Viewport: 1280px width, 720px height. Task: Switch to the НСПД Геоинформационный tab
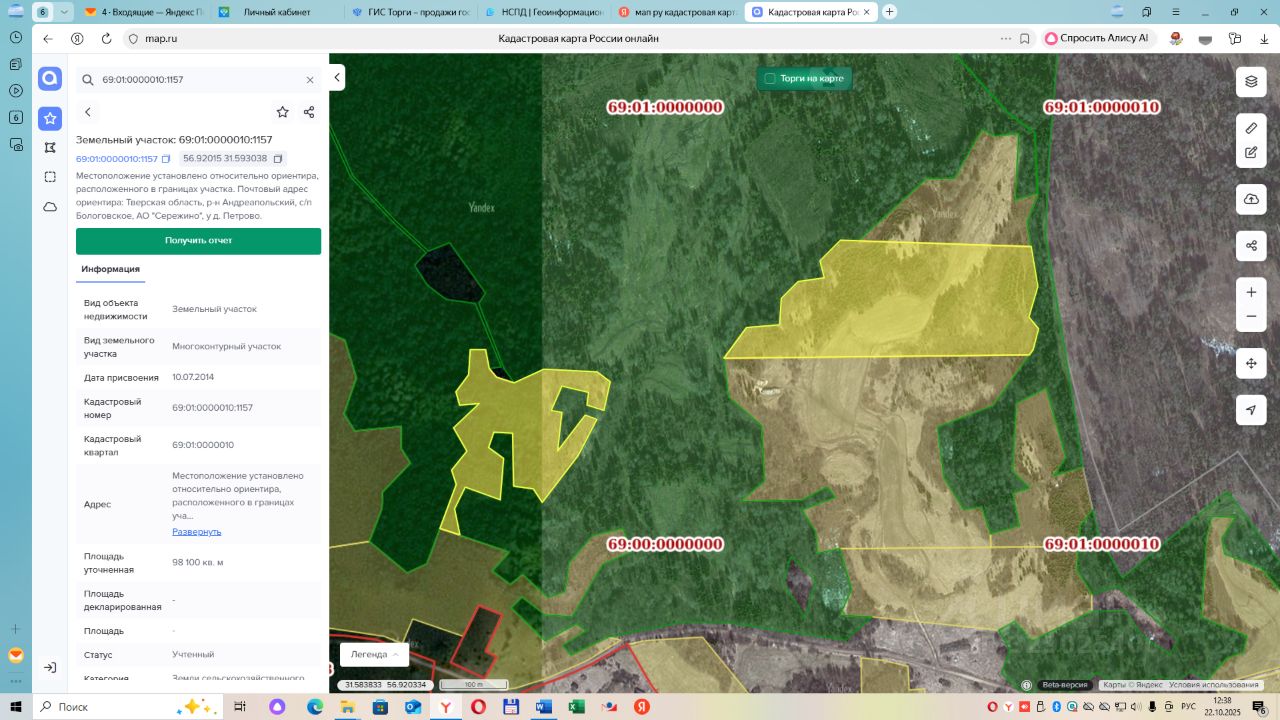pos(544,12)
